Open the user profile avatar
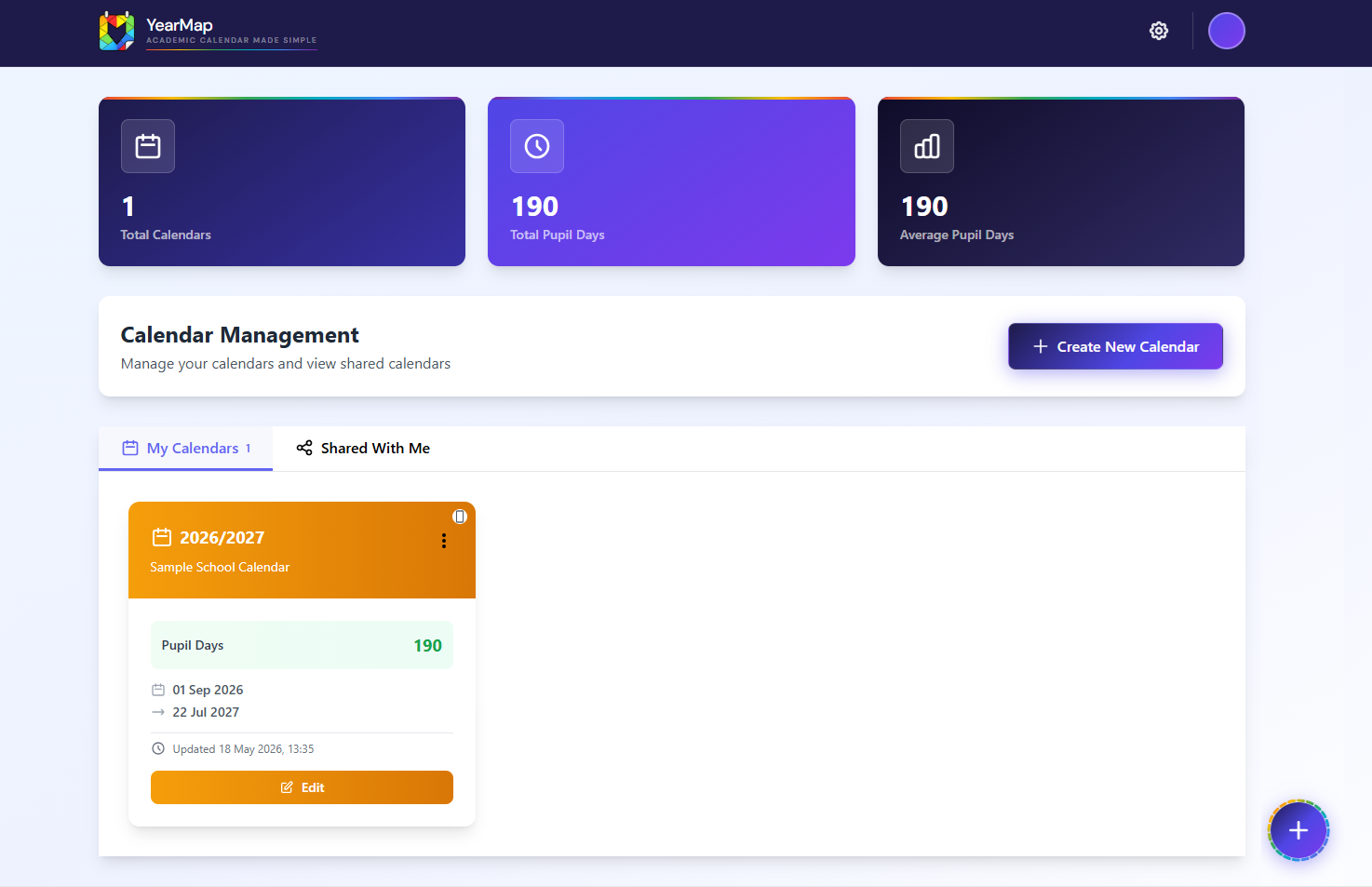1372x887 pixels. tap(1227, 31)
